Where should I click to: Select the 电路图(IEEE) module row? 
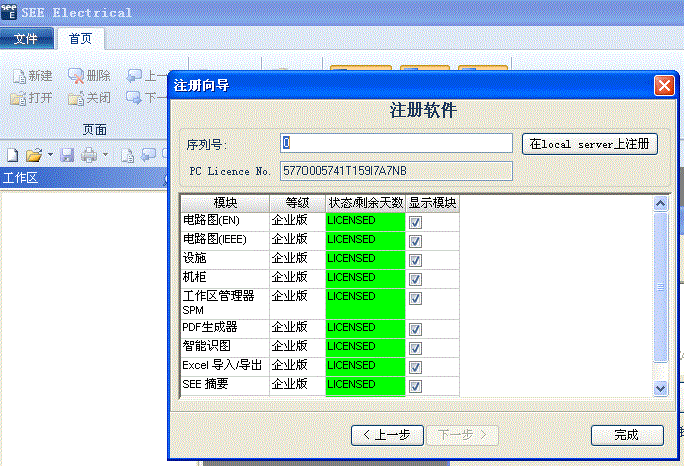click(x=320, y=240)
